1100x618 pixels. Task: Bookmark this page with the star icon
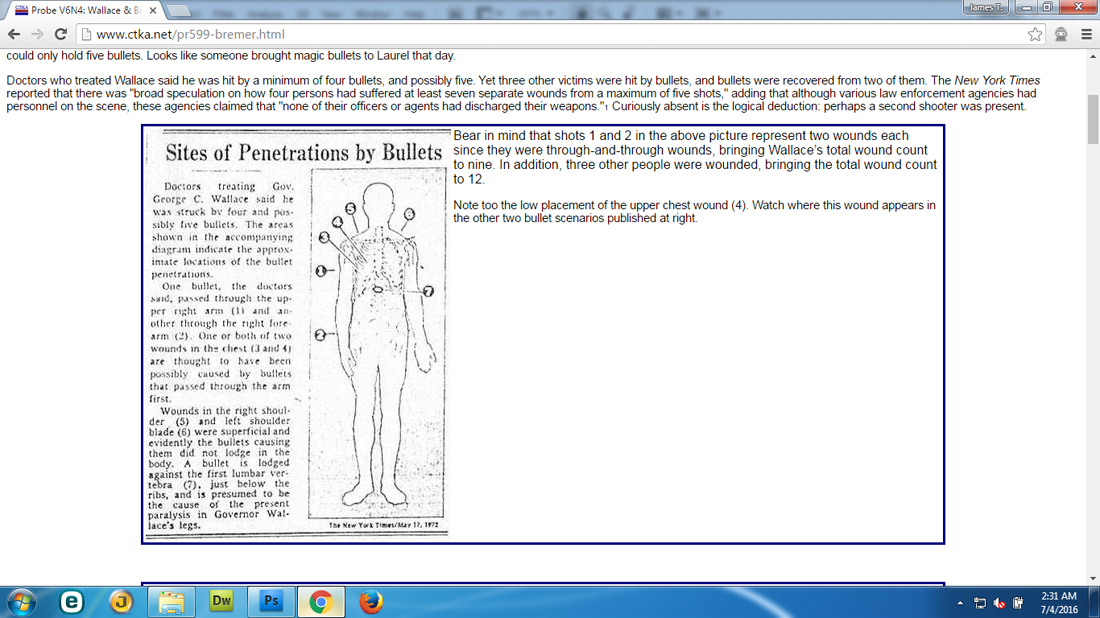coord(1035,34)
